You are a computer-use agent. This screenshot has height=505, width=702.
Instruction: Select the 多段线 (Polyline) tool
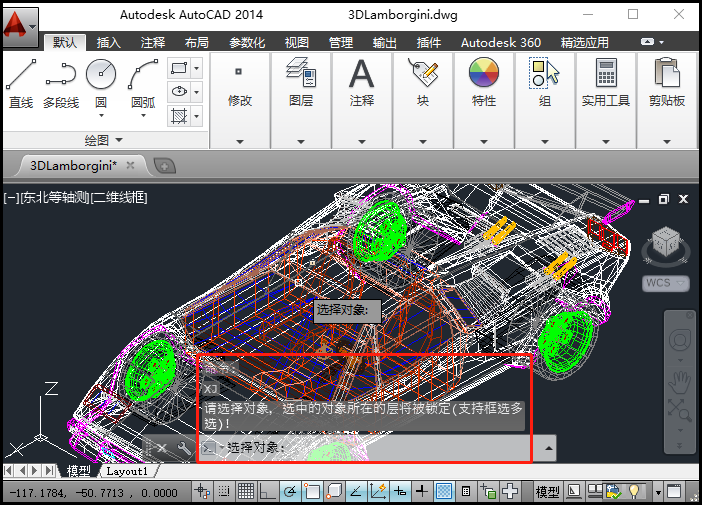click(x=61, y=74)
